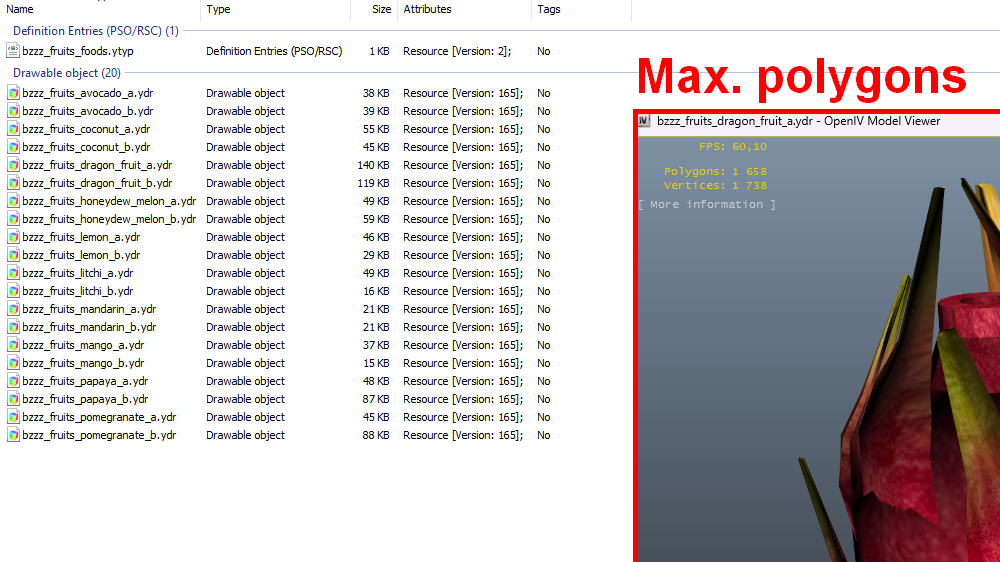Open More information in model viewer
Screen dimensions: 1000x562
(707, 205)
